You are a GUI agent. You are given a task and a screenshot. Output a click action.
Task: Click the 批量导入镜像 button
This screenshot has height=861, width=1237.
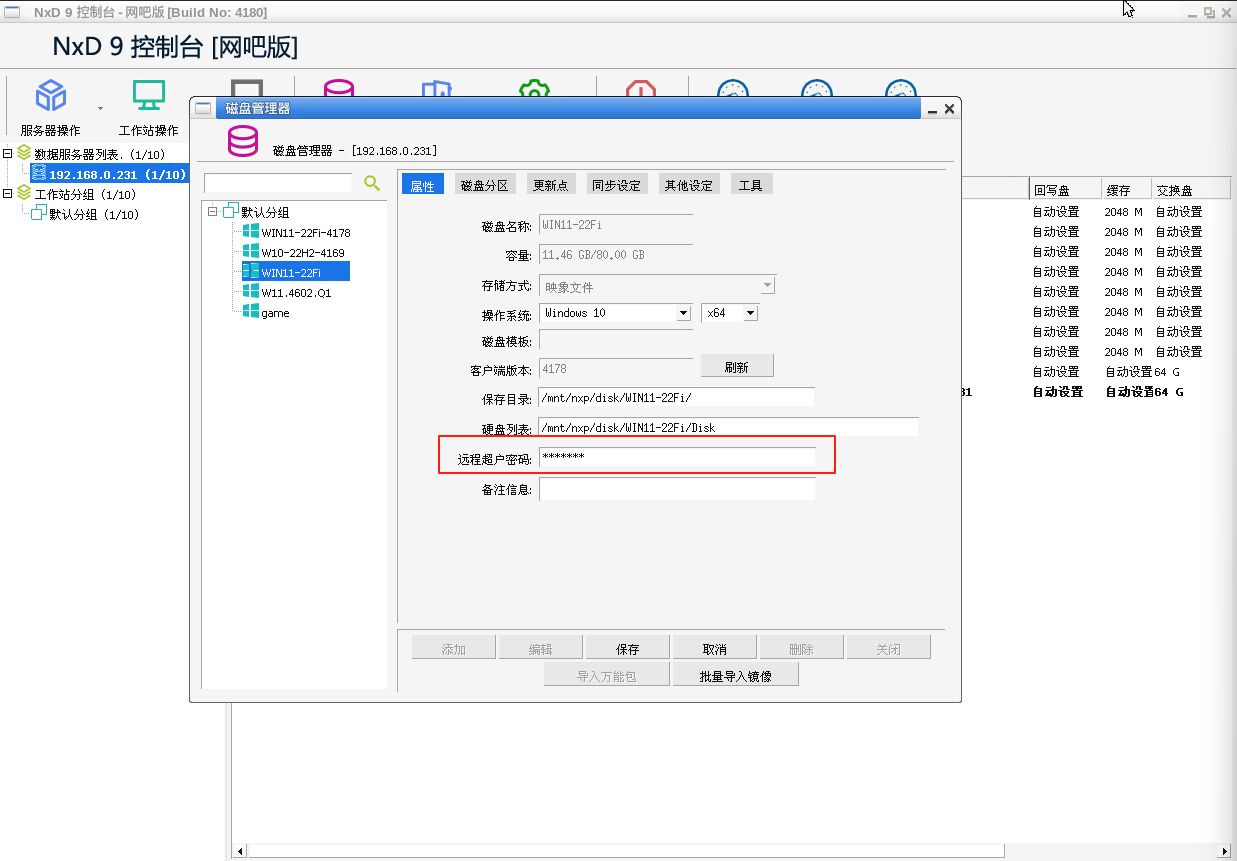tap(736, 675)
